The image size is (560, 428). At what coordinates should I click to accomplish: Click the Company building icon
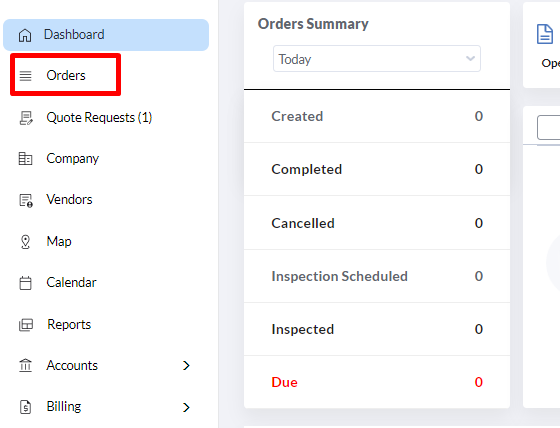(25, 159)
